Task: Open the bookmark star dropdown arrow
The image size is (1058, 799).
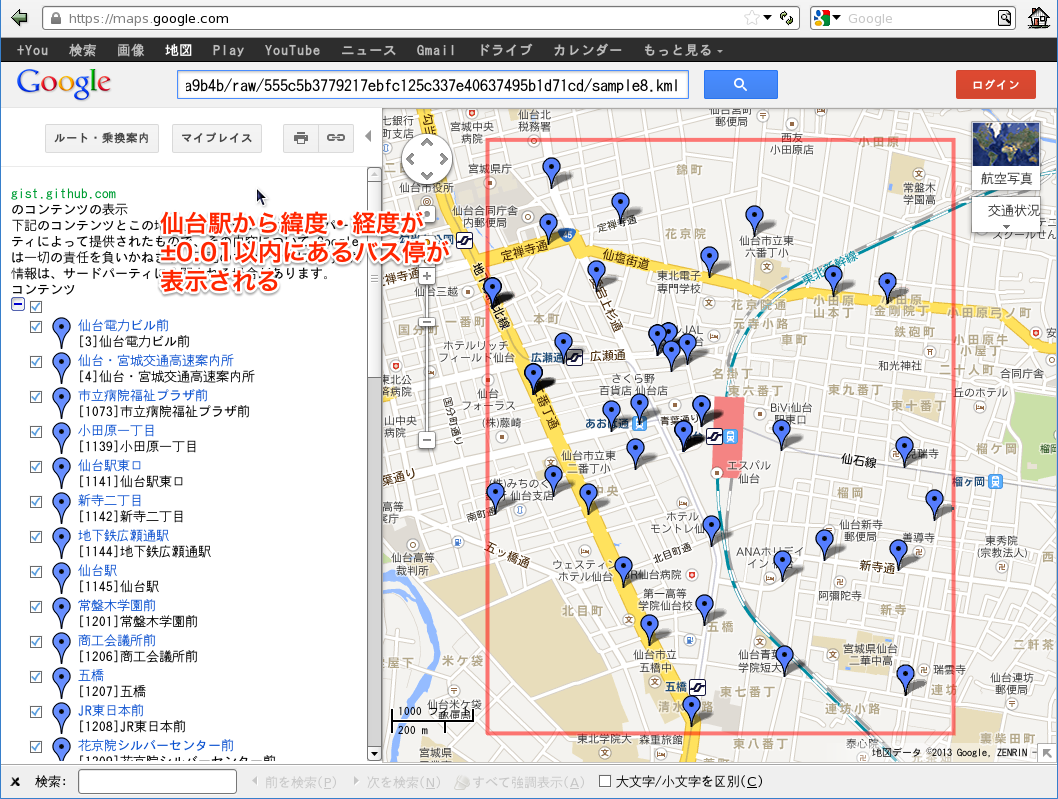Action: pyautogui.click(x=767, y=18)
